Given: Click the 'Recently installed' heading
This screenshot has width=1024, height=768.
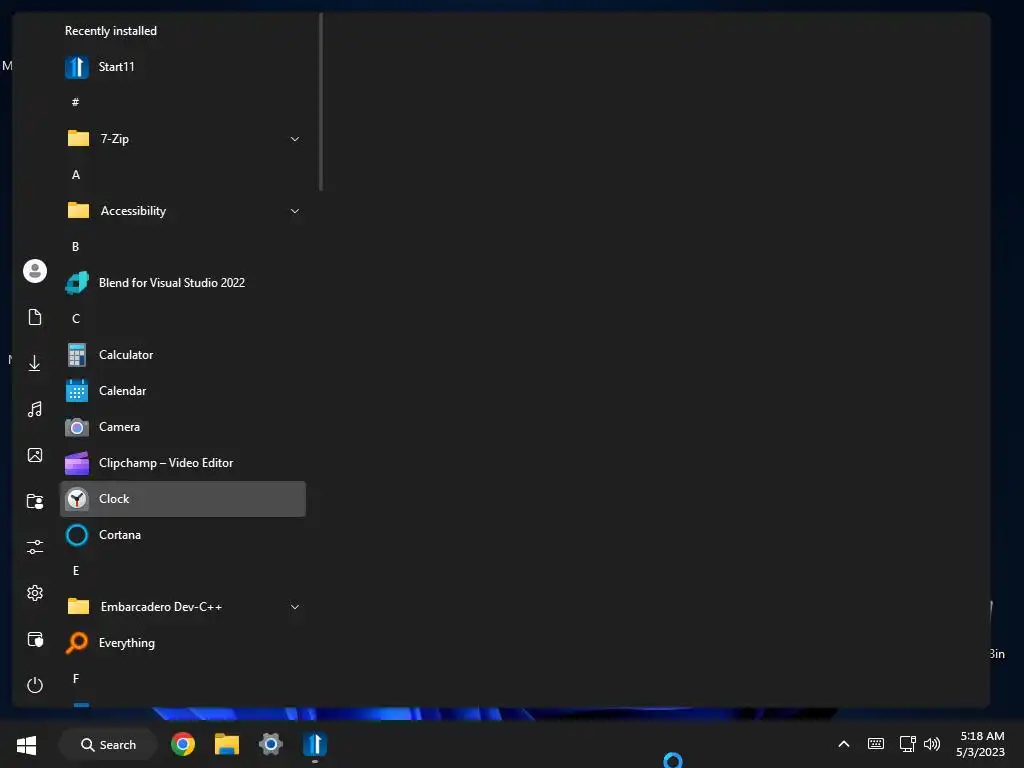Looking at the screenshot, I should coord(111,31).
